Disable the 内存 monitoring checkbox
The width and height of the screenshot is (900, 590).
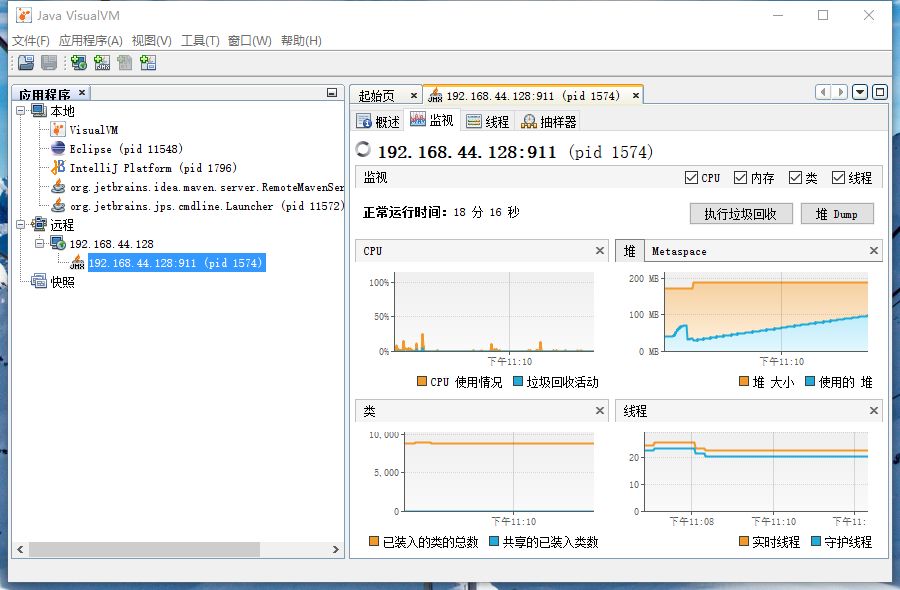740,177
